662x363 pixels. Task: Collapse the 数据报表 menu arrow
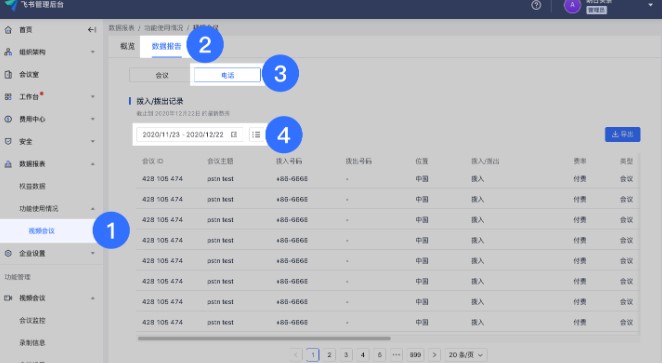(92, 164)
